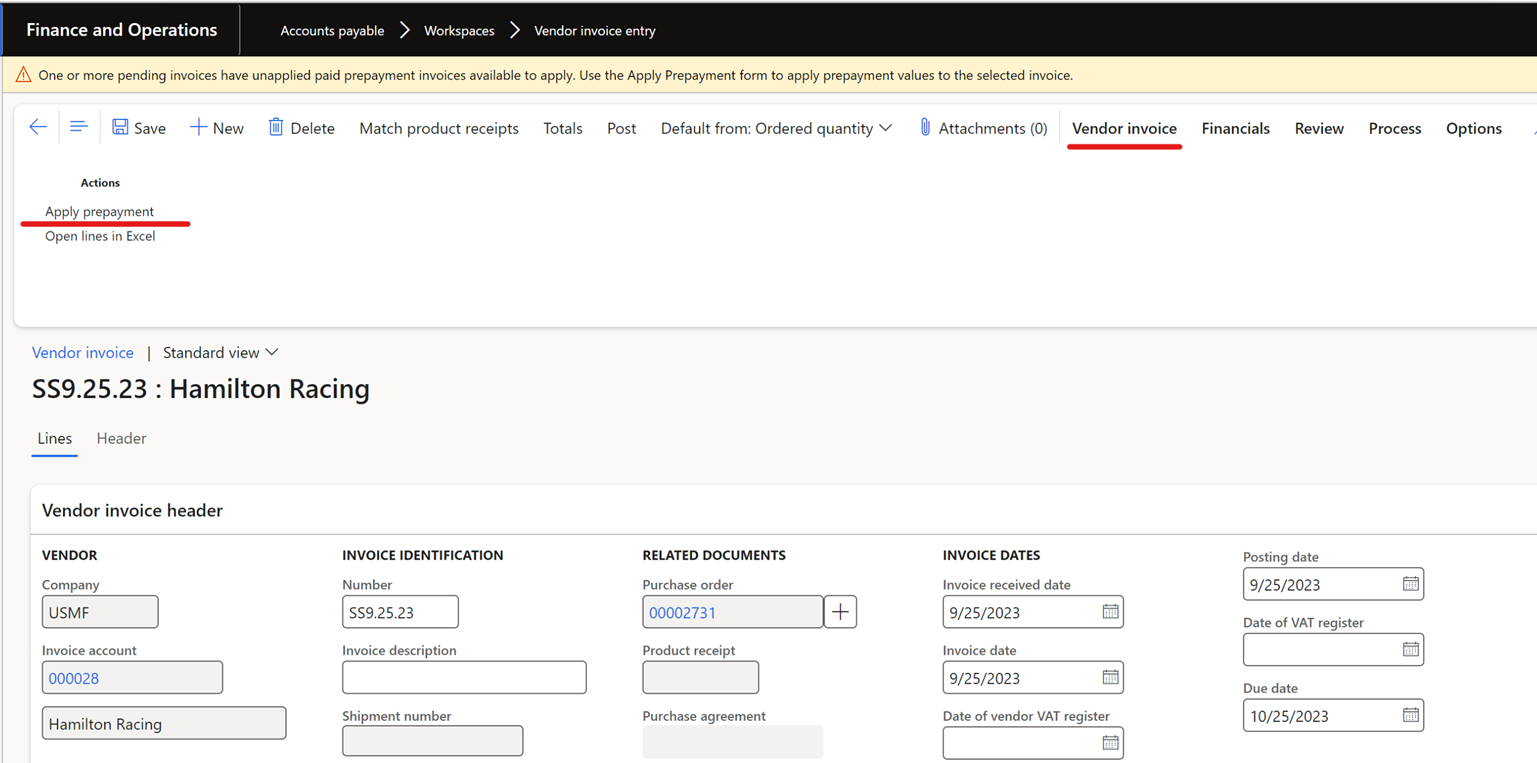Click the Invoice description input field

(464, 677)
